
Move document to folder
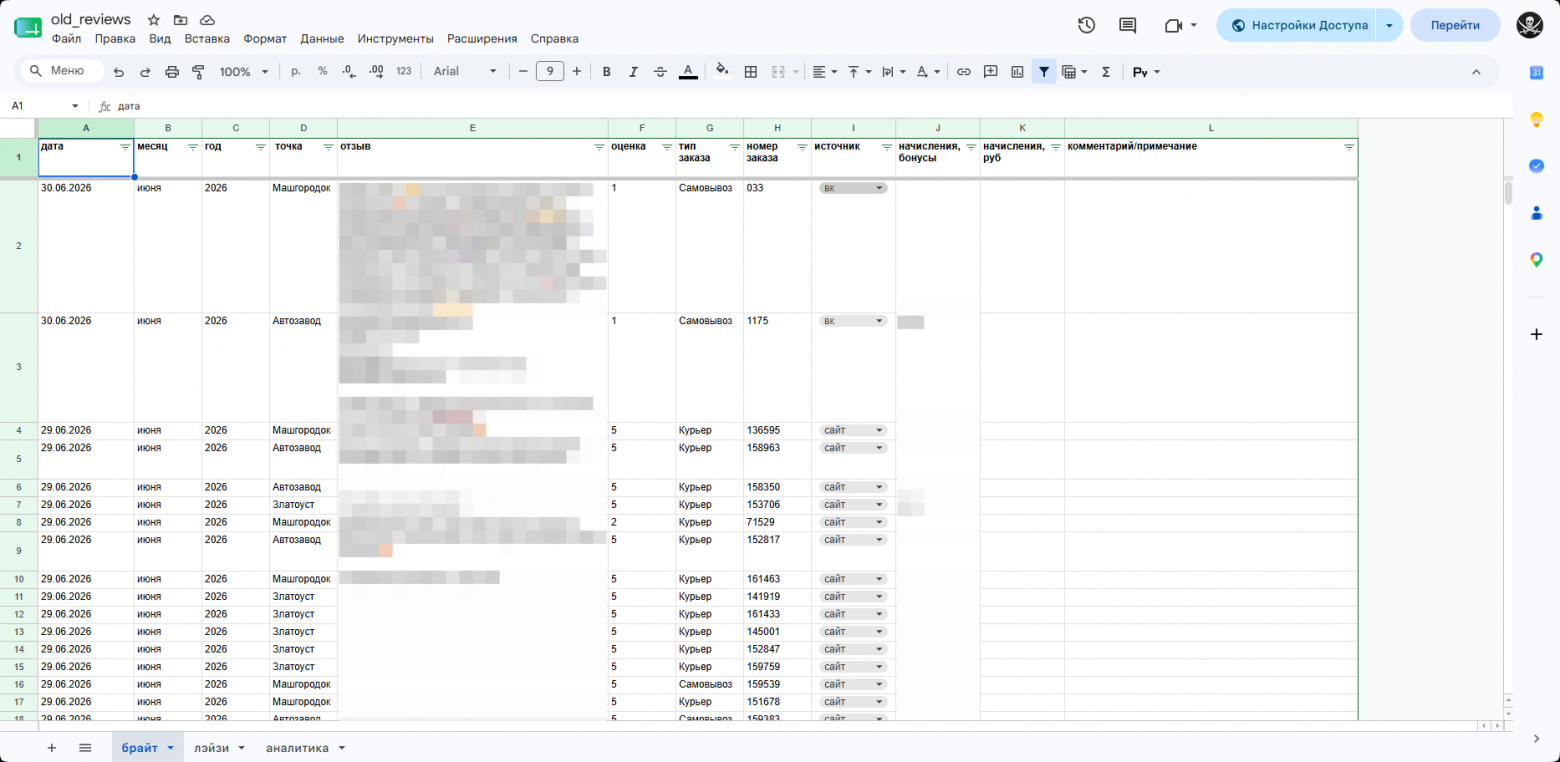pos(180,20)
